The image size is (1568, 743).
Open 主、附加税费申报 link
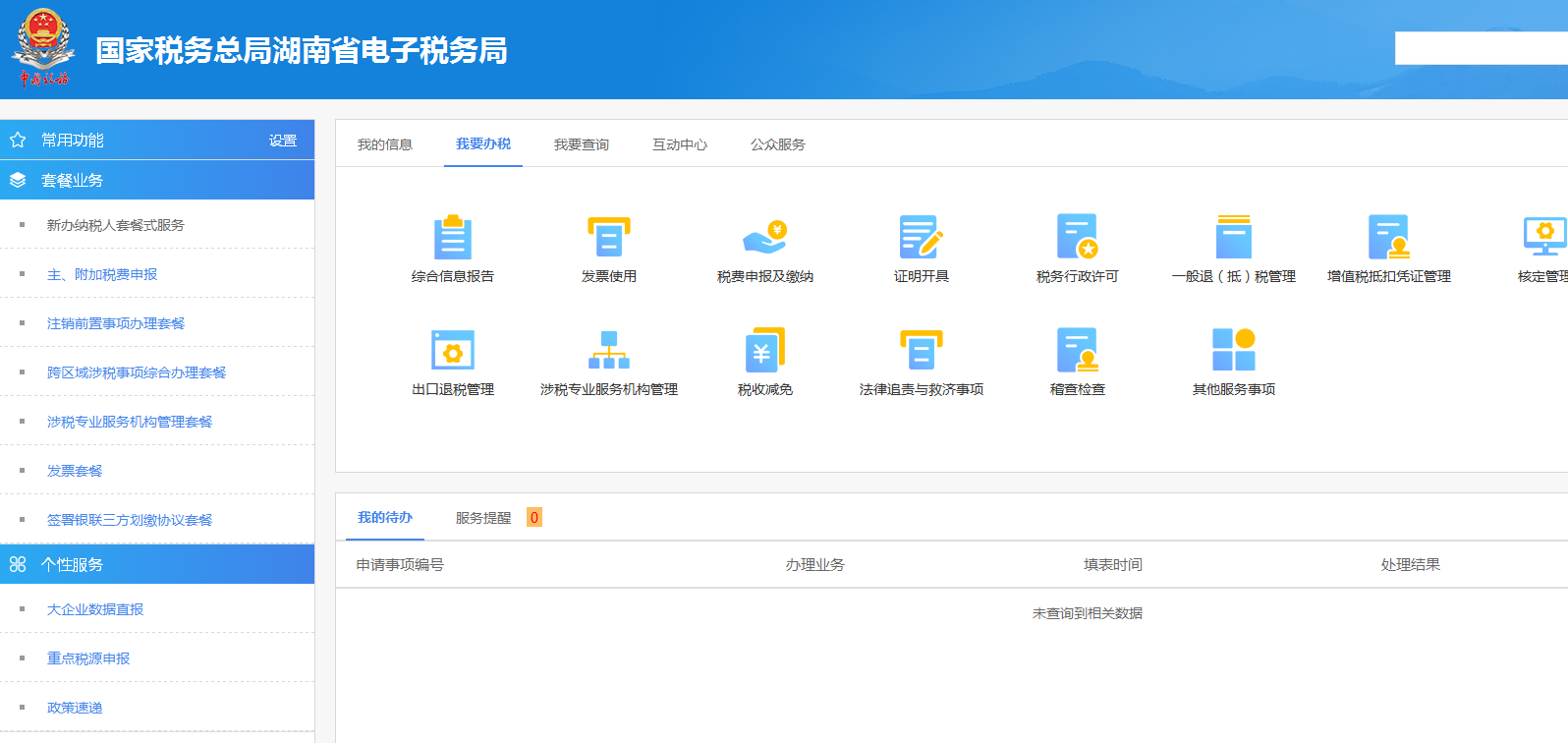(102, 274)
